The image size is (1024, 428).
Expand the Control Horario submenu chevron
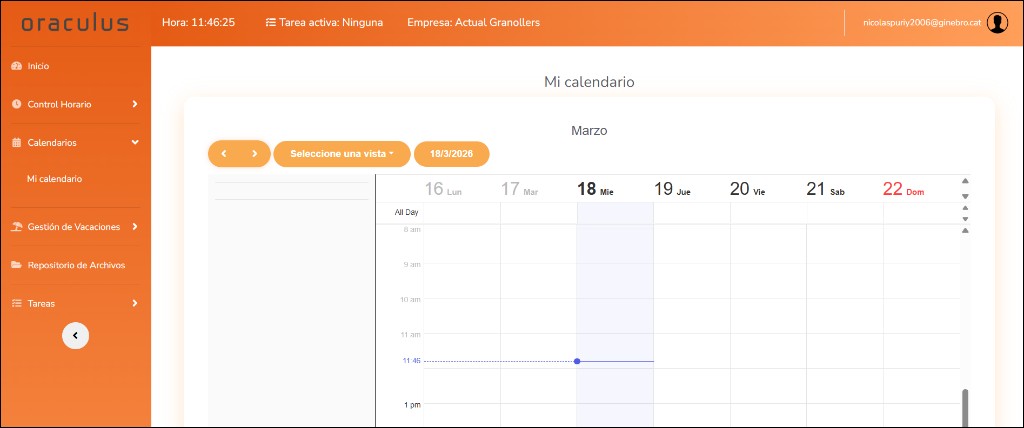coord(135,104)
